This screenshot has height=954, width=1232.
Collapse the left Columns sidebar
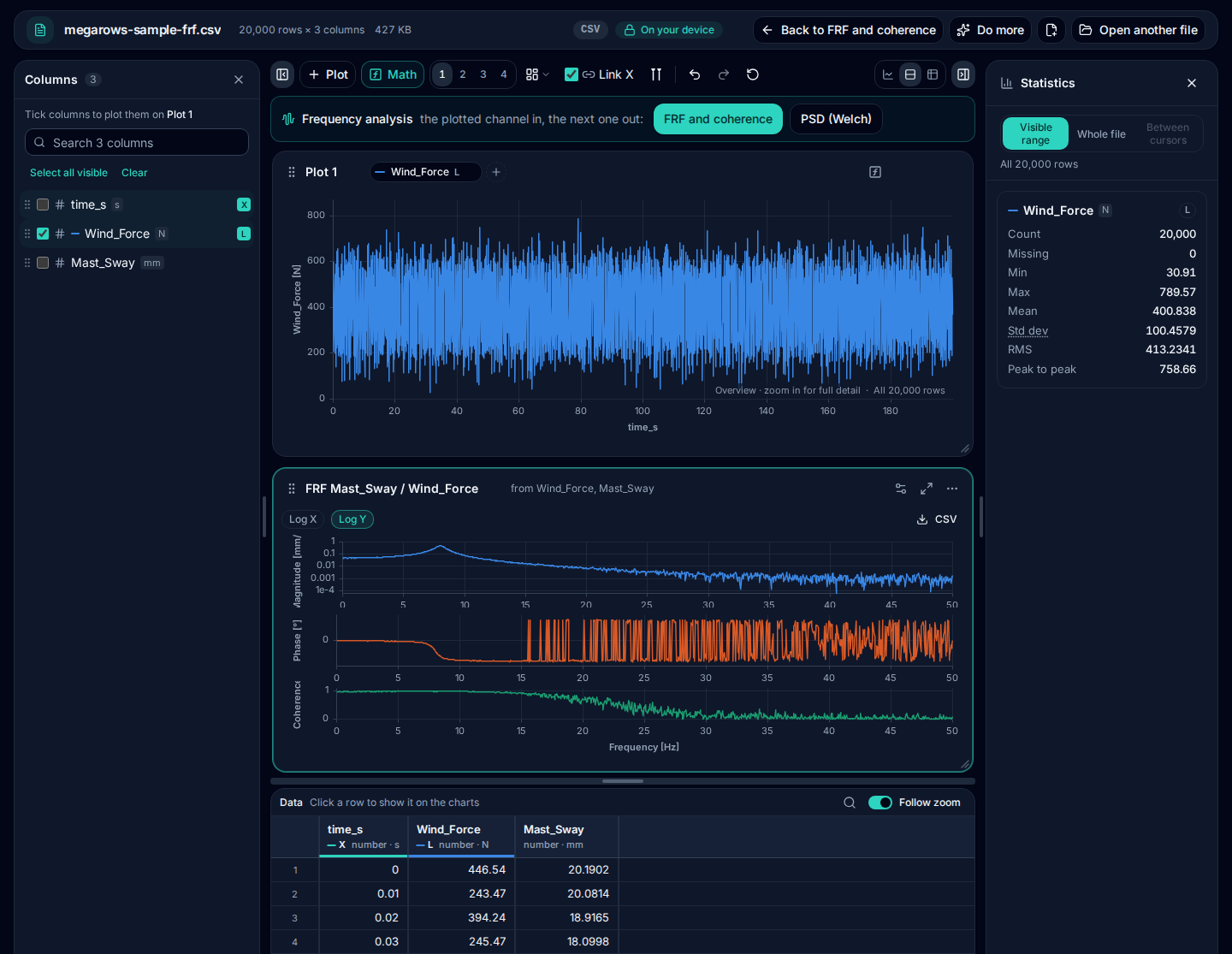282,74
